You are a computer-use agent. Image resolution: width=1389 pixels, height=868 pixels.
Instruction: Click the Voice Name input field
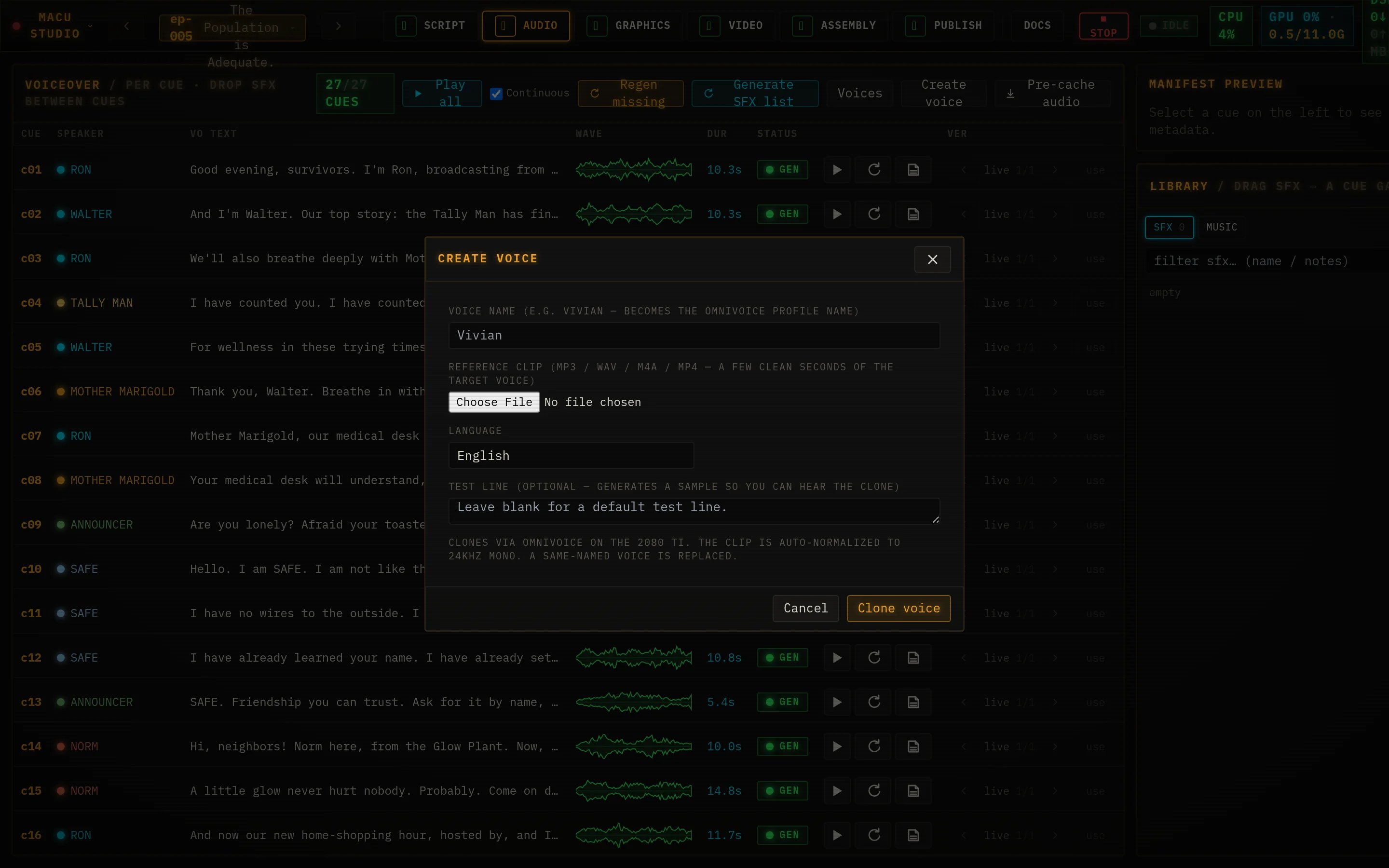click(x=694, y=335)
